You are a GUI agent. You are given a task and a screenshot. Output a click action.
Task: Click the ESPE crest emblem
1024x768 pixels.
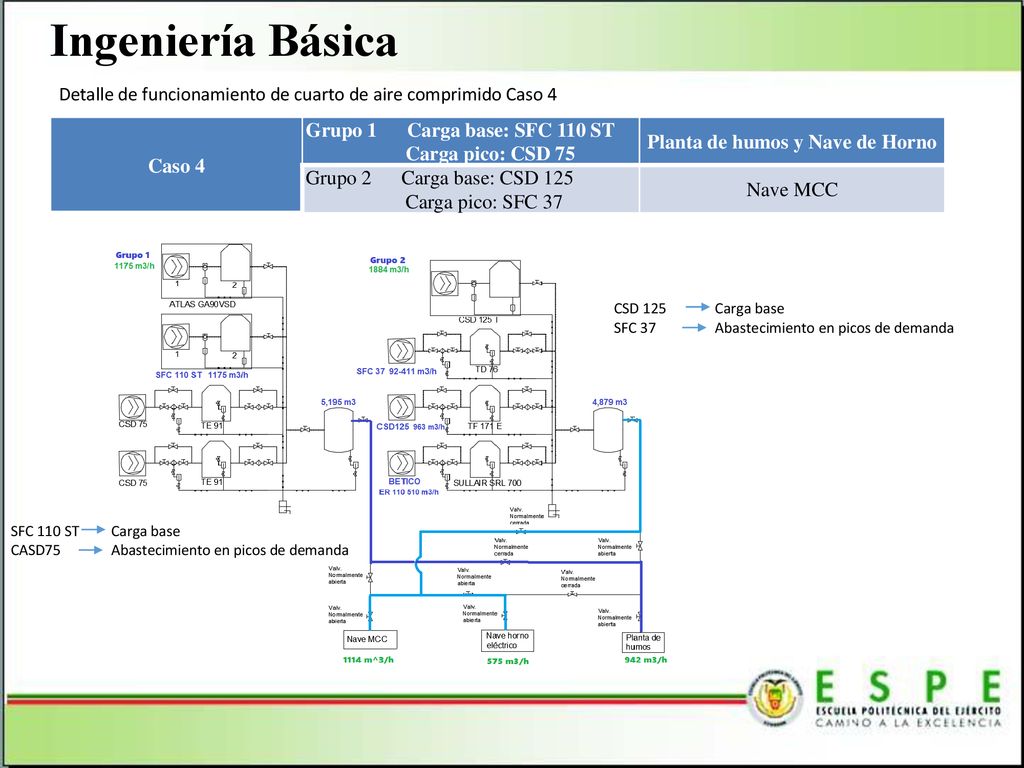point(776,697)
